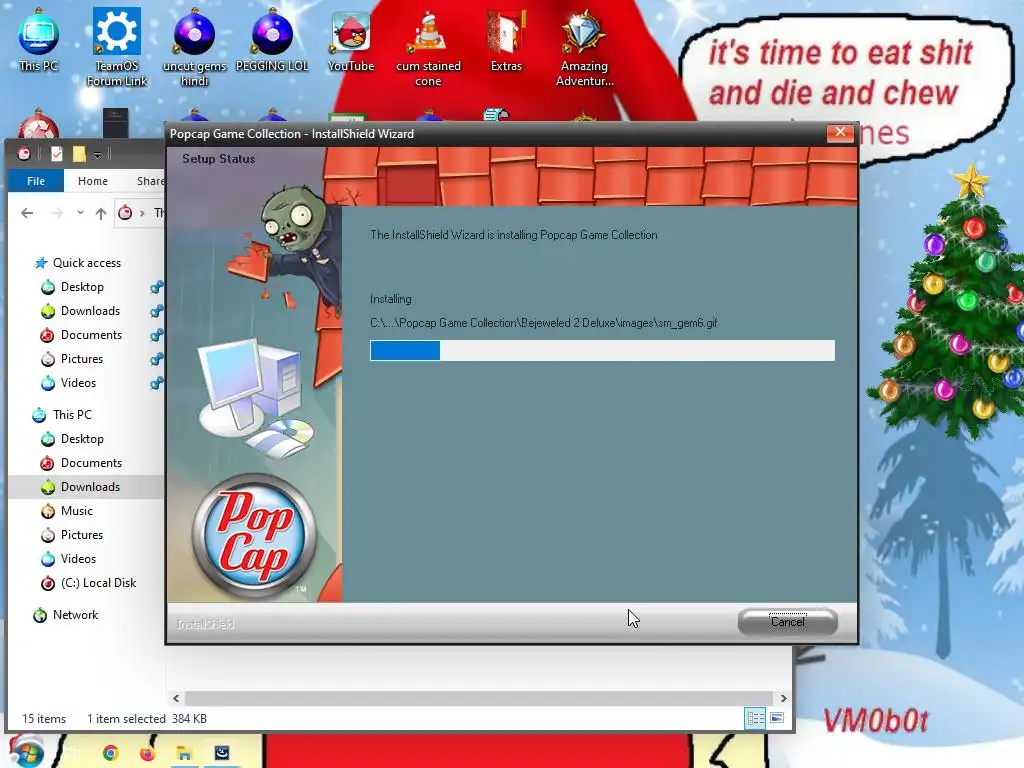1024x768 pixels.
Task: Go up one folder level in Explorer
Action: click(101, 213)
